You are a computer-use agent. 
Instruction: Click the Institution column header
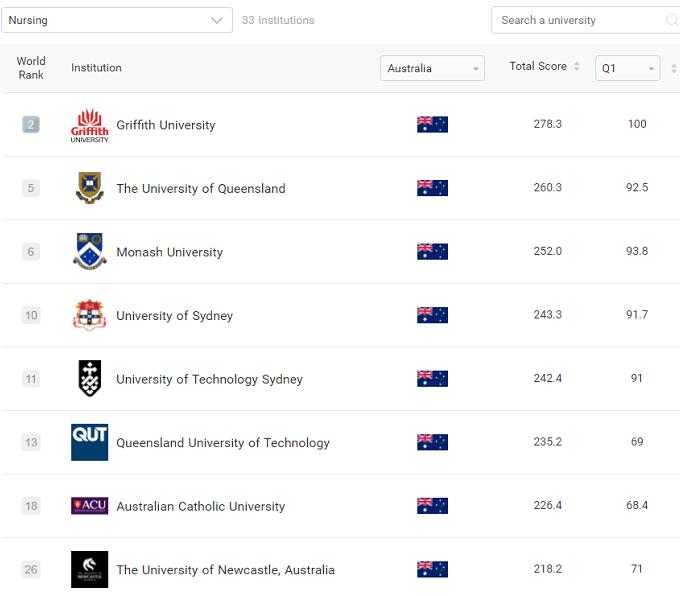click(x=96, y=68)
